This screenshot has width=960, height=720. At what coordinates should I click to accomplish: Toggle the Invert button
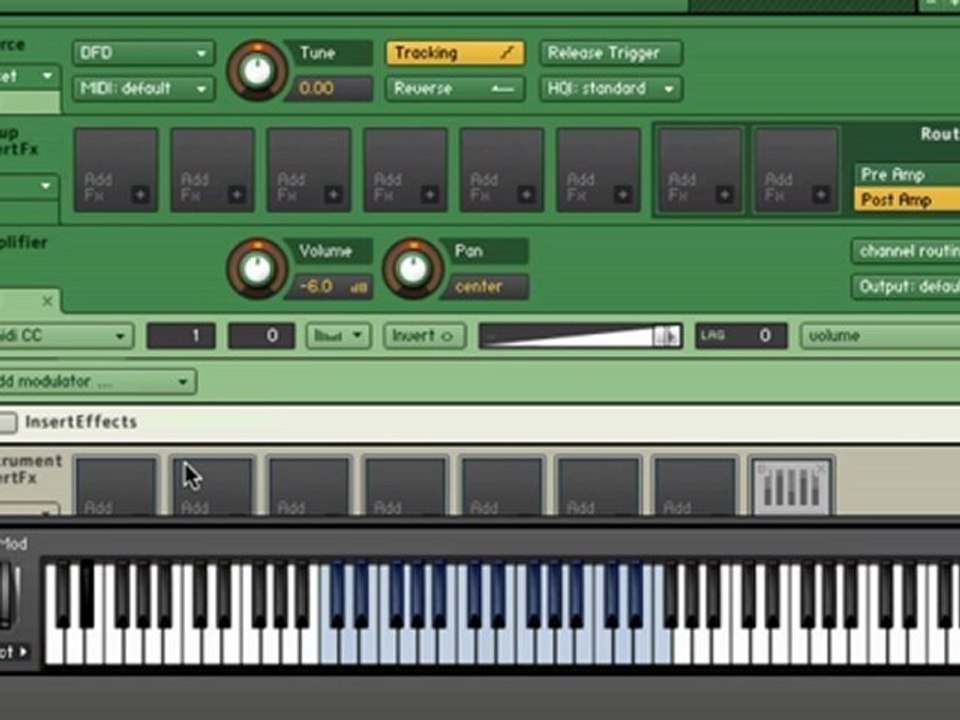[x=424, y=336]
